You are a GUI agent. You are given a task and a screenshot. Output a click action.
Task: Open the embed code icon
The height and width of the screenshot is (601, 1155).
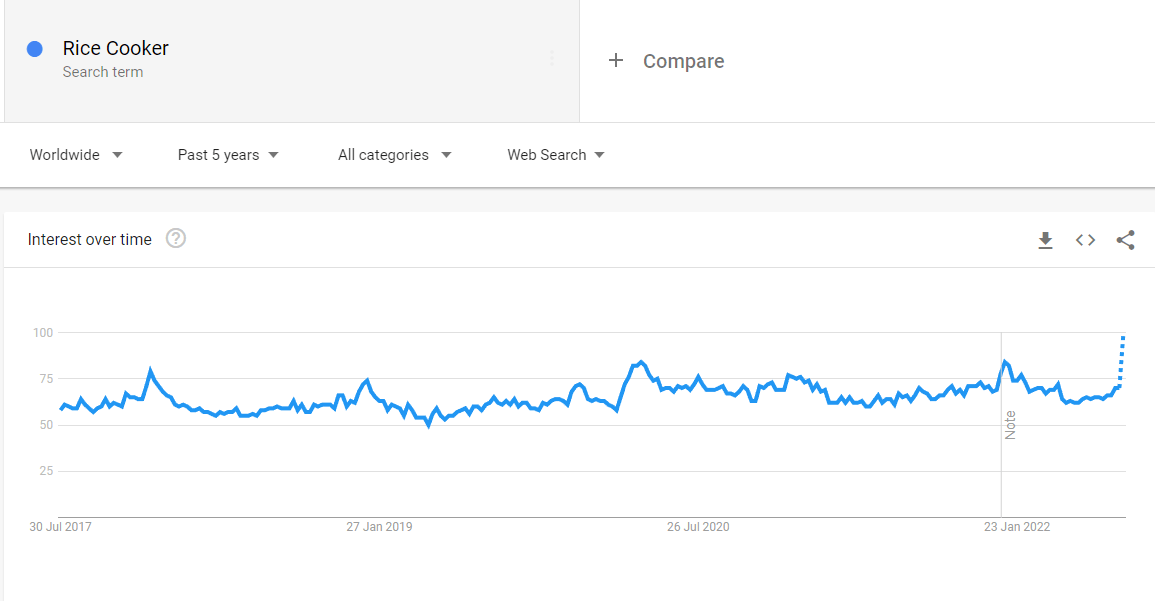pyautogui.click(x=1085, y=240)
